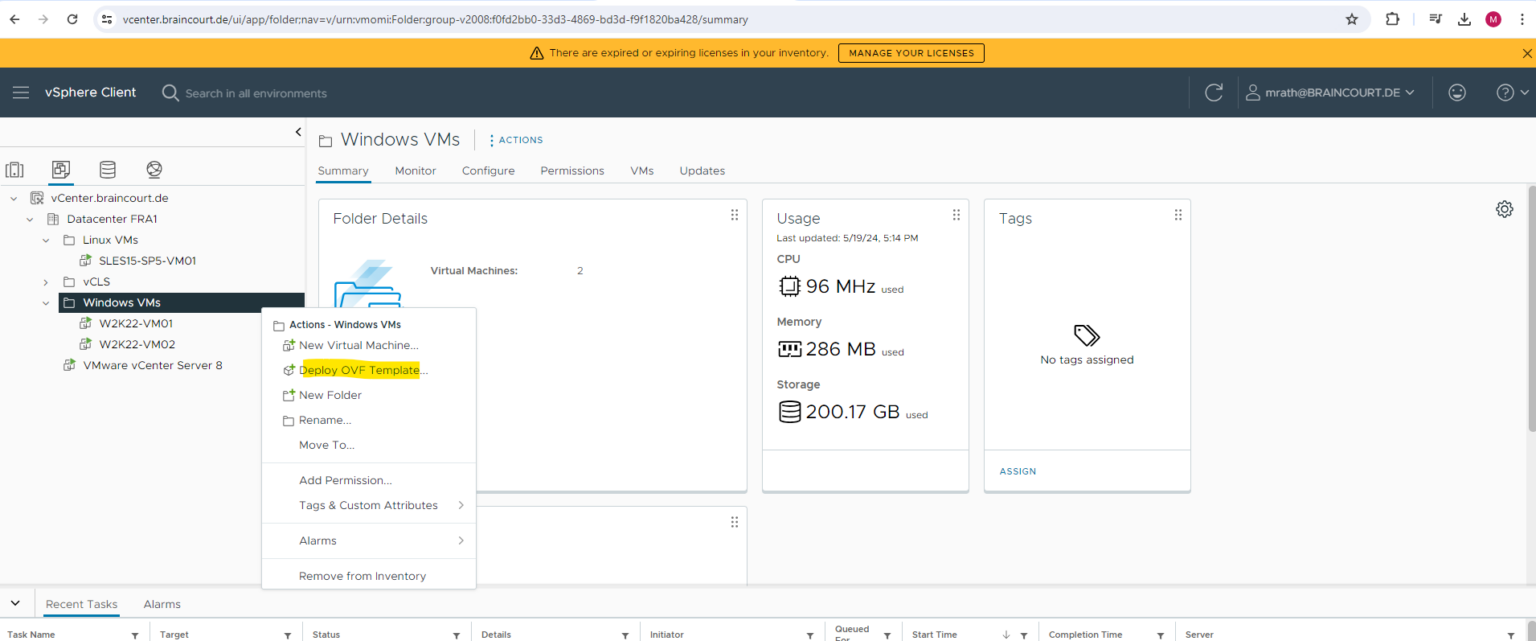Open the Networks inventory view
This screenshot has height=641, width=1536.
pos(154,170)
